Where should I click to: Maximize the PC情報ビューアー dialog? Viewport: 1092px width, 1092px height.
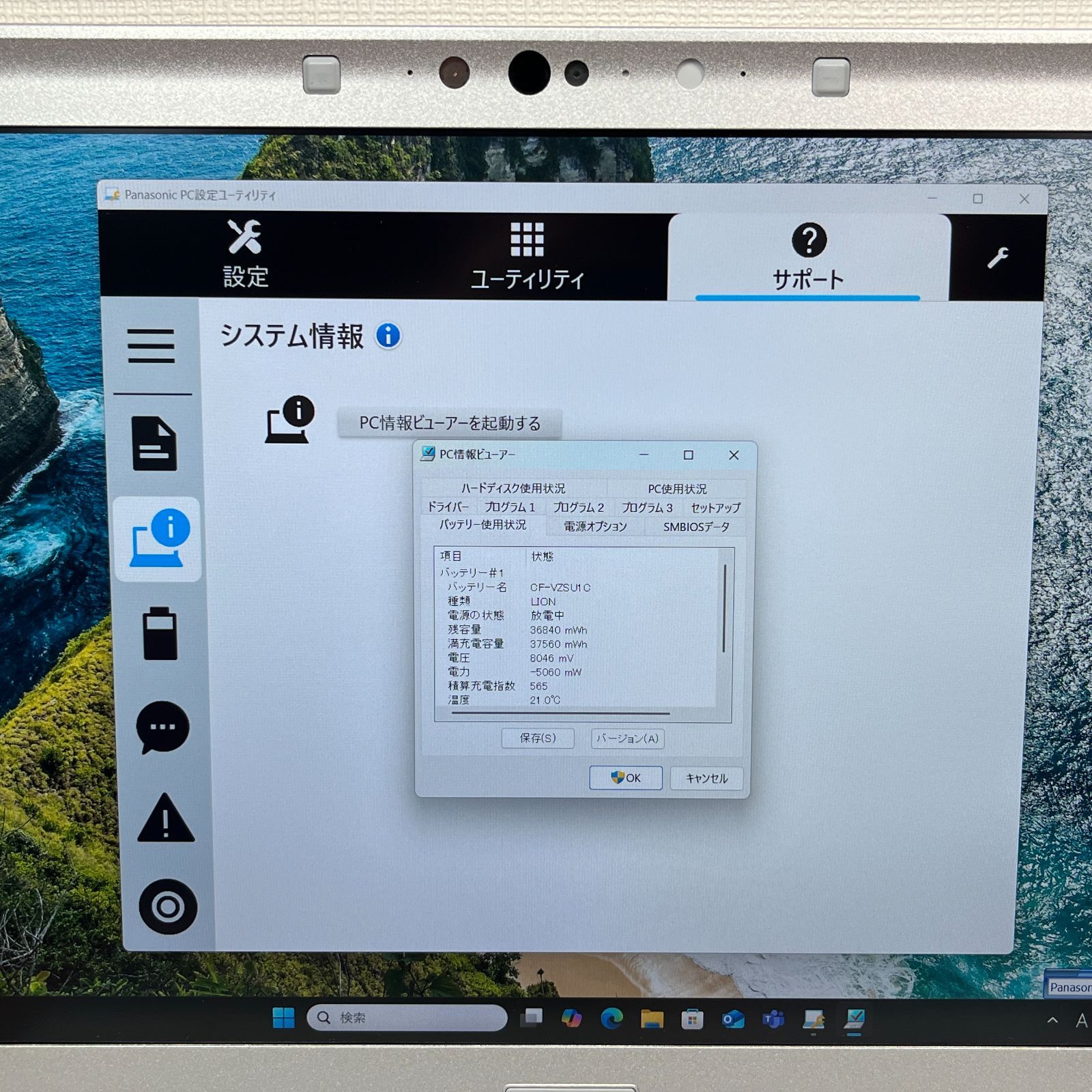(x=689, y=455)
